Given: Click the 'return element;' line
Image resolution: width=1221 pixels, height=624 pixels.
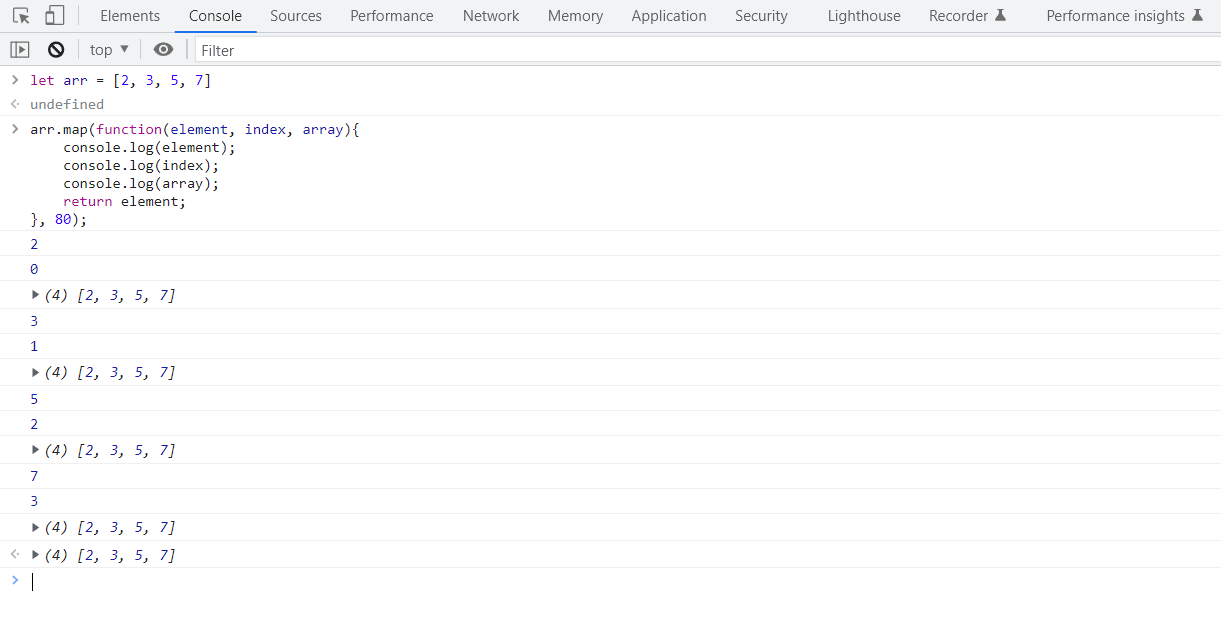Looking at the screenshot, I should click(x=125, y=201).
